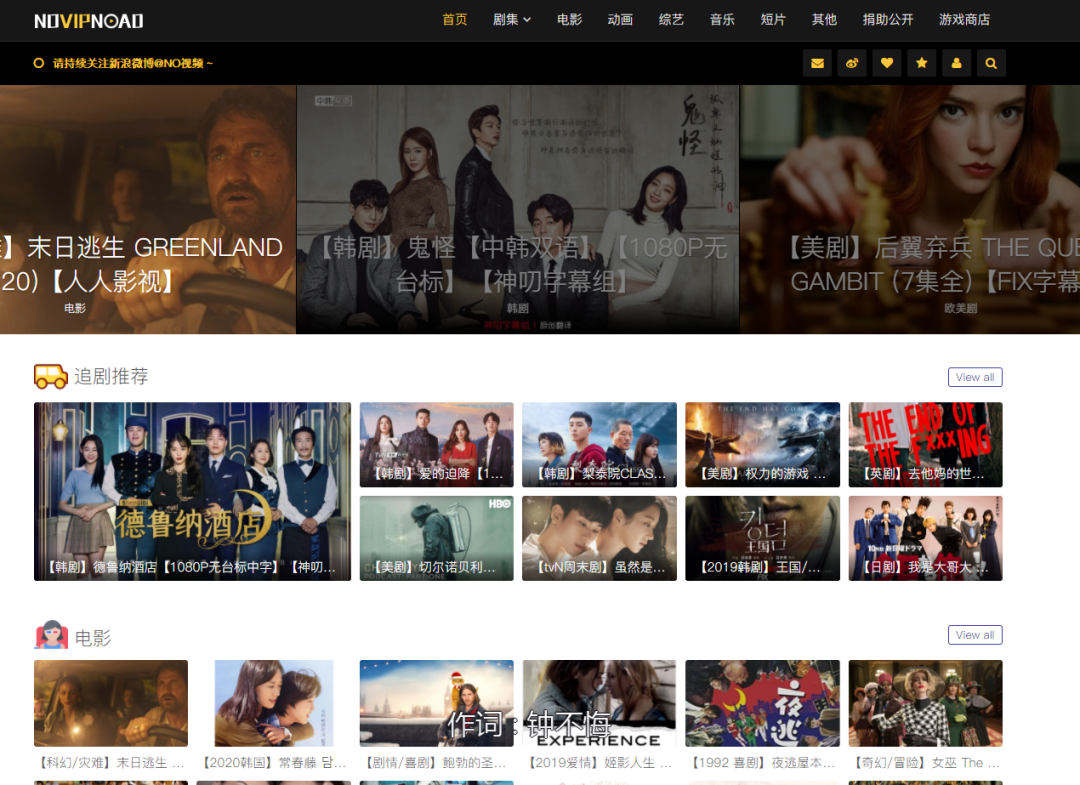1080x785 pixels.
Task: Open the 德鲁纳酒店 drama thumbnail
Action: (192, 490)
